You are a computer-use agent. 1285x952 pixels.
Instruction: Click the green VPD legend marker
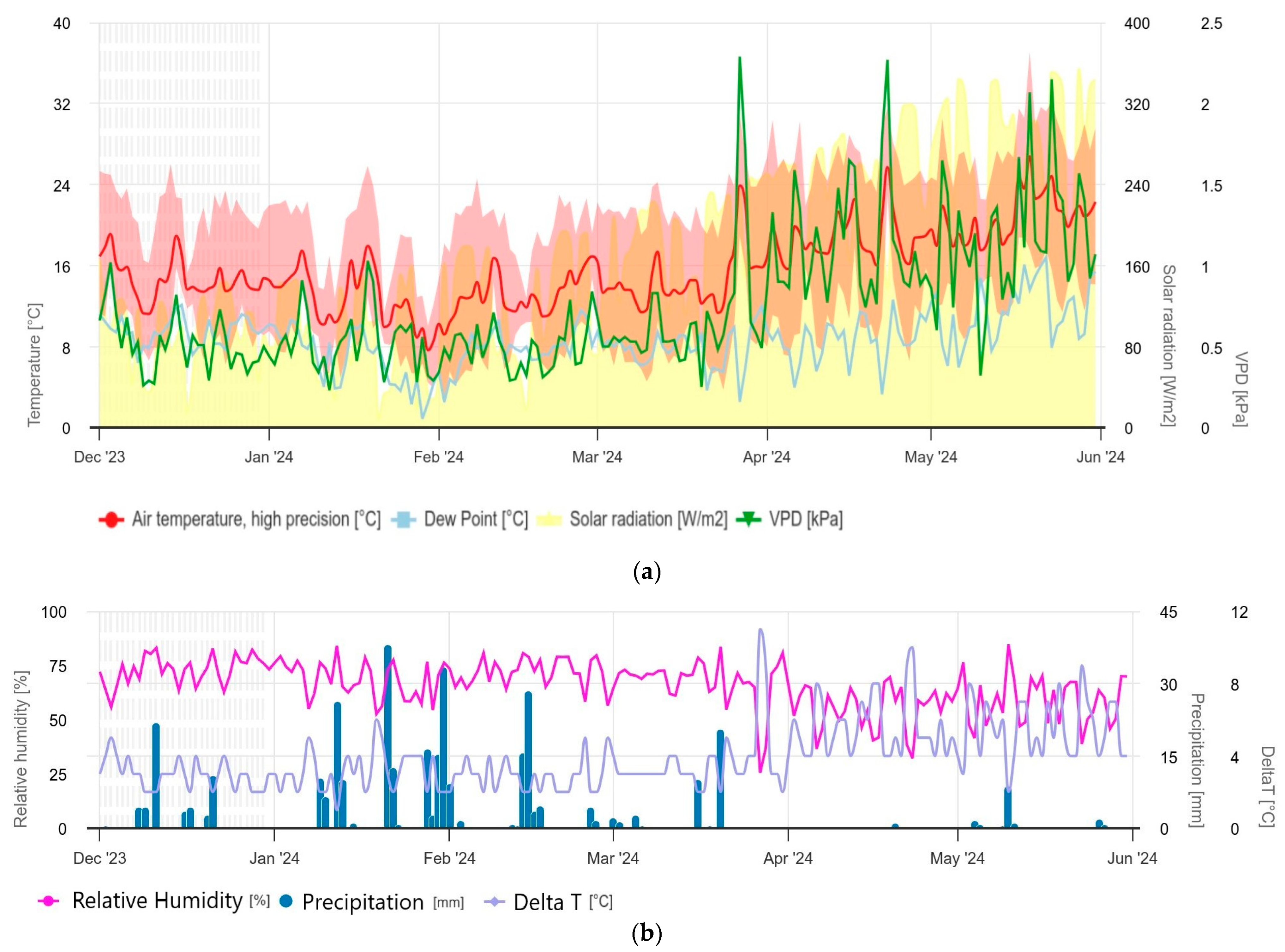point(749,519)
